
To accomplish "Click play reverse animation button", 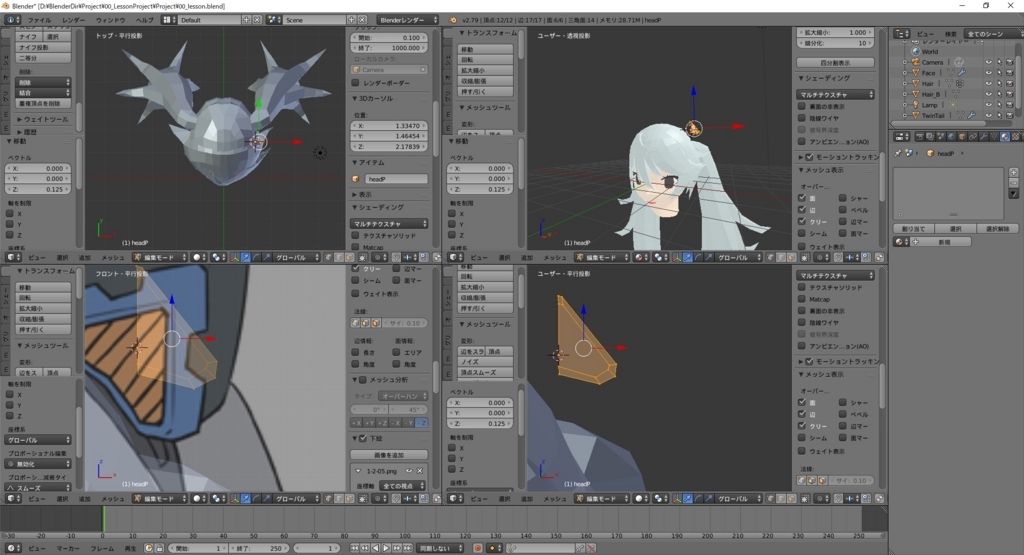I will pyautogui.click(x=376, y=548).
